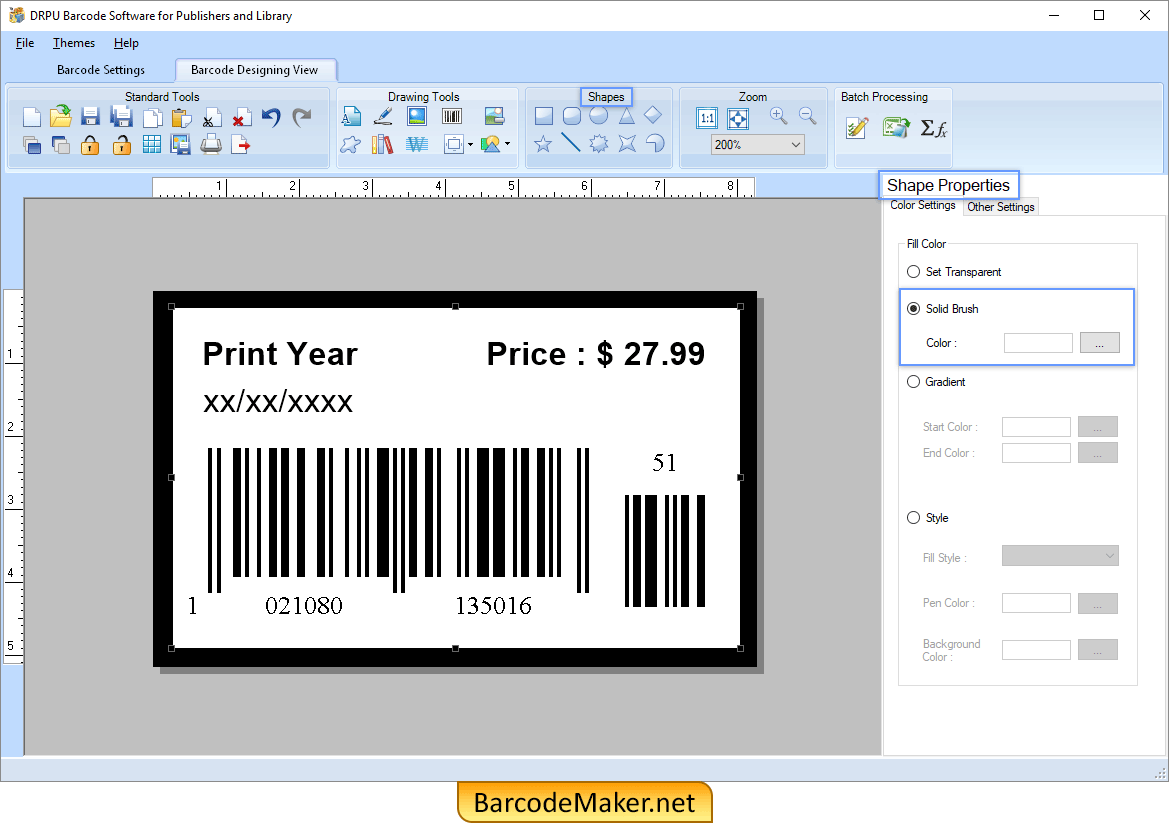Screen dimensions: 1169x823
Task: Create a new blank label document
Action: coord(31,117)
